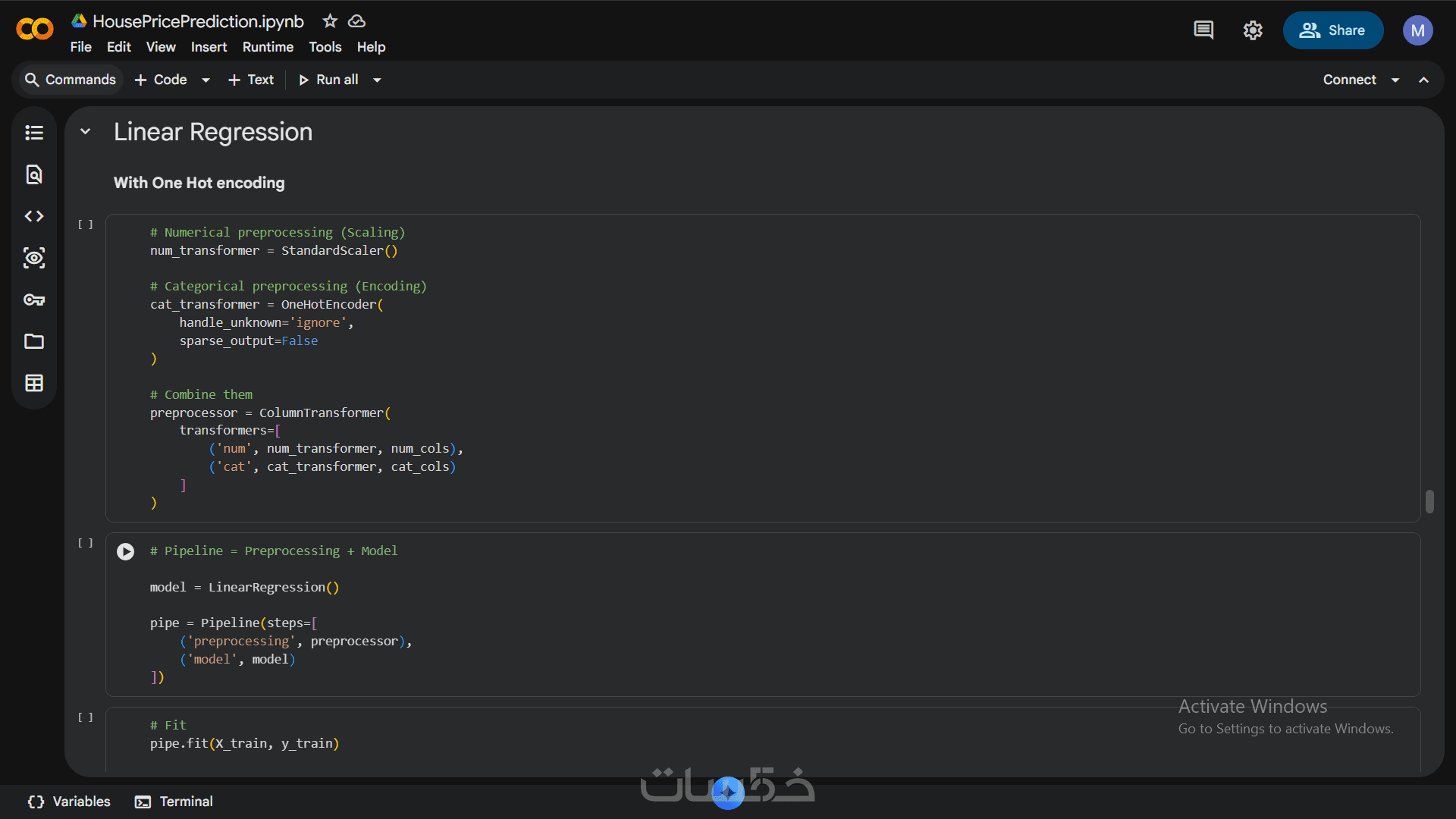Viewport: 1456px width, 819px height.
Task: Expand the Code insert dropdown arrow
Action: [x=206, y=80]
